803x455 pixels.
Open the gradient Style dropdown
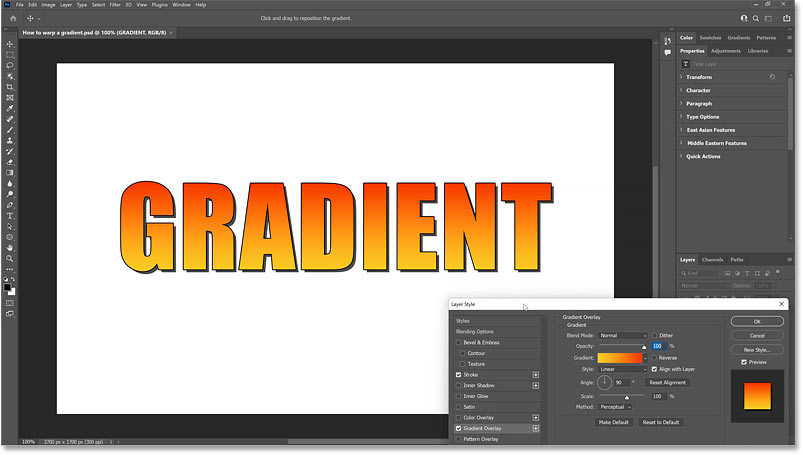[623, 369]
